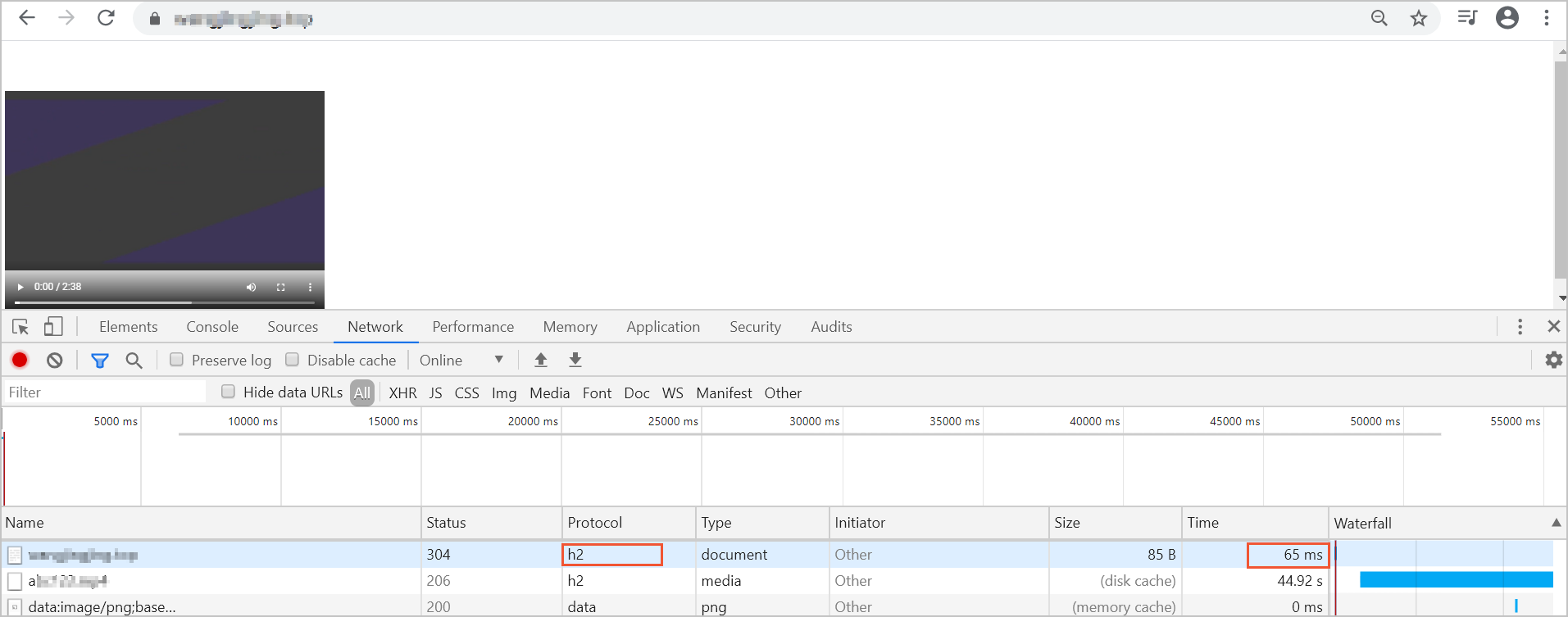
Task: Open DevTools customize menu
Action: point(1520,327)
